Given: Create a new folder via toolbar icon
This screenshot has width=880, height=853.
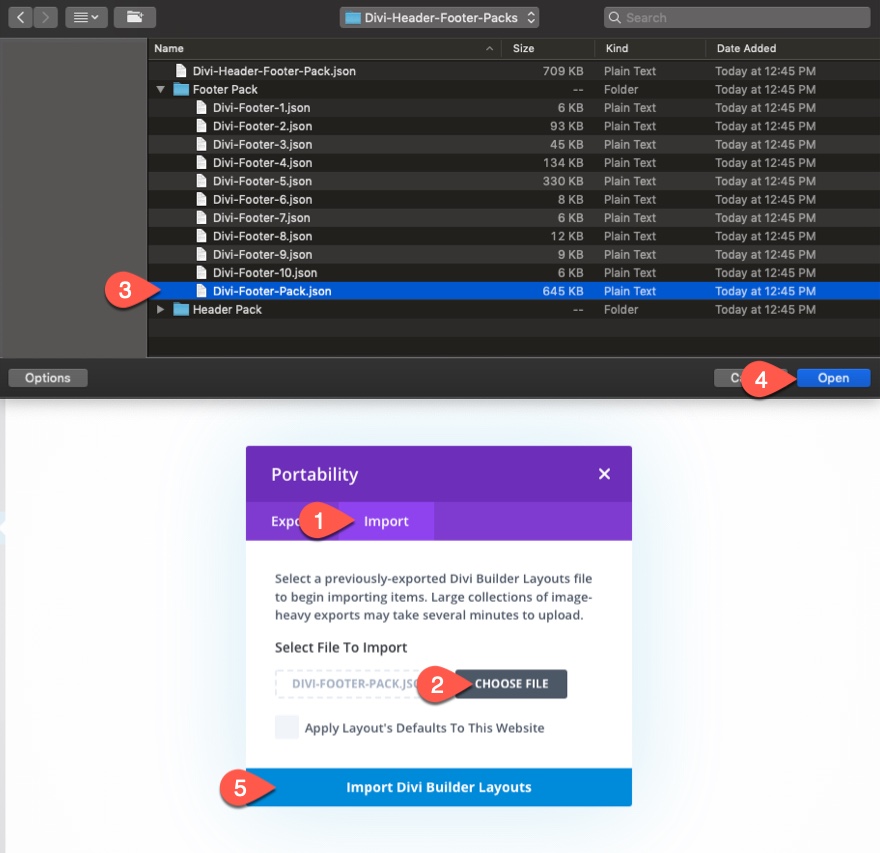Looking at the screenshot, I should pos(135,17).
